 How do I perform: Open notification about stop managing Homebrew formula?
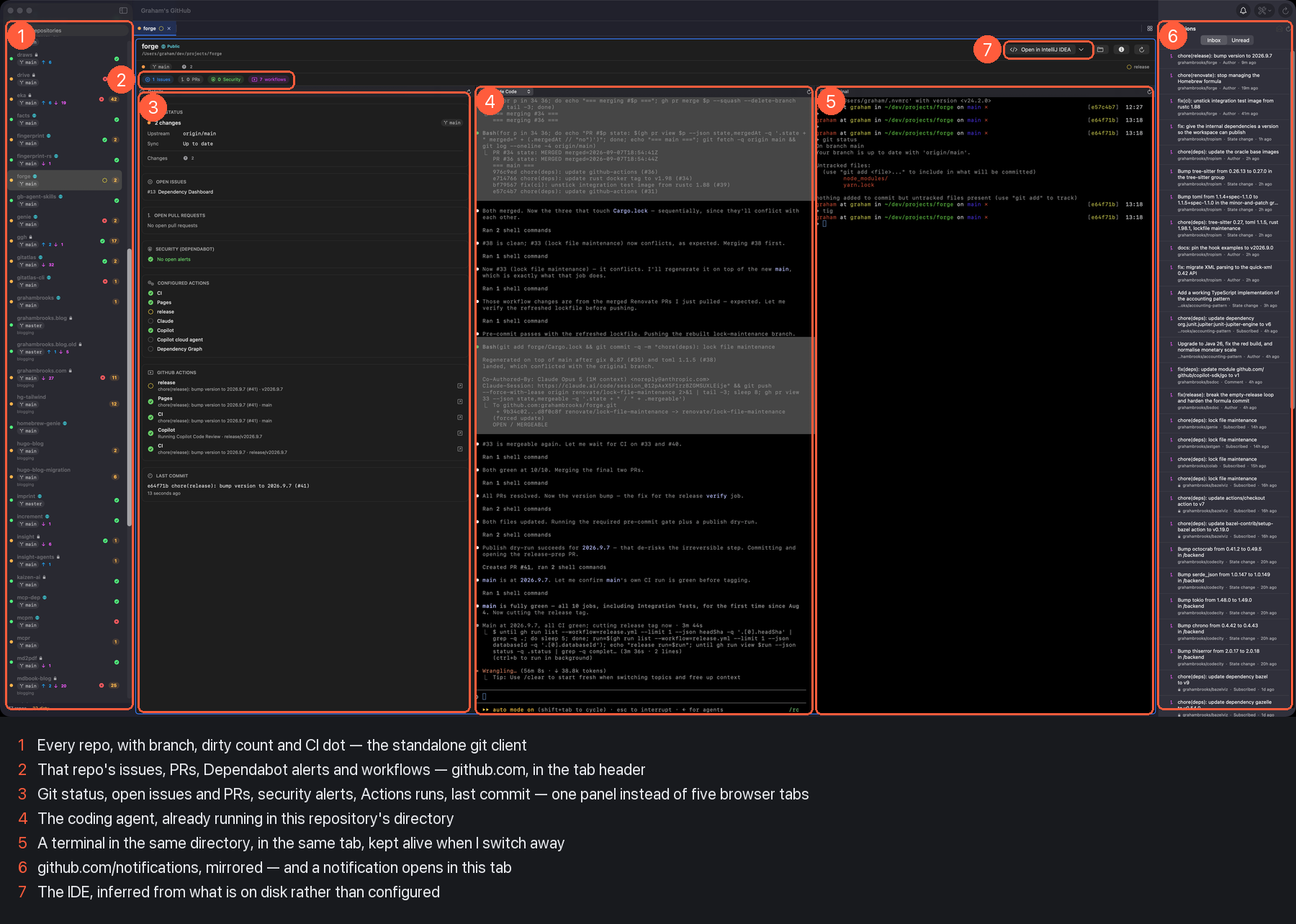[1226, 81]
